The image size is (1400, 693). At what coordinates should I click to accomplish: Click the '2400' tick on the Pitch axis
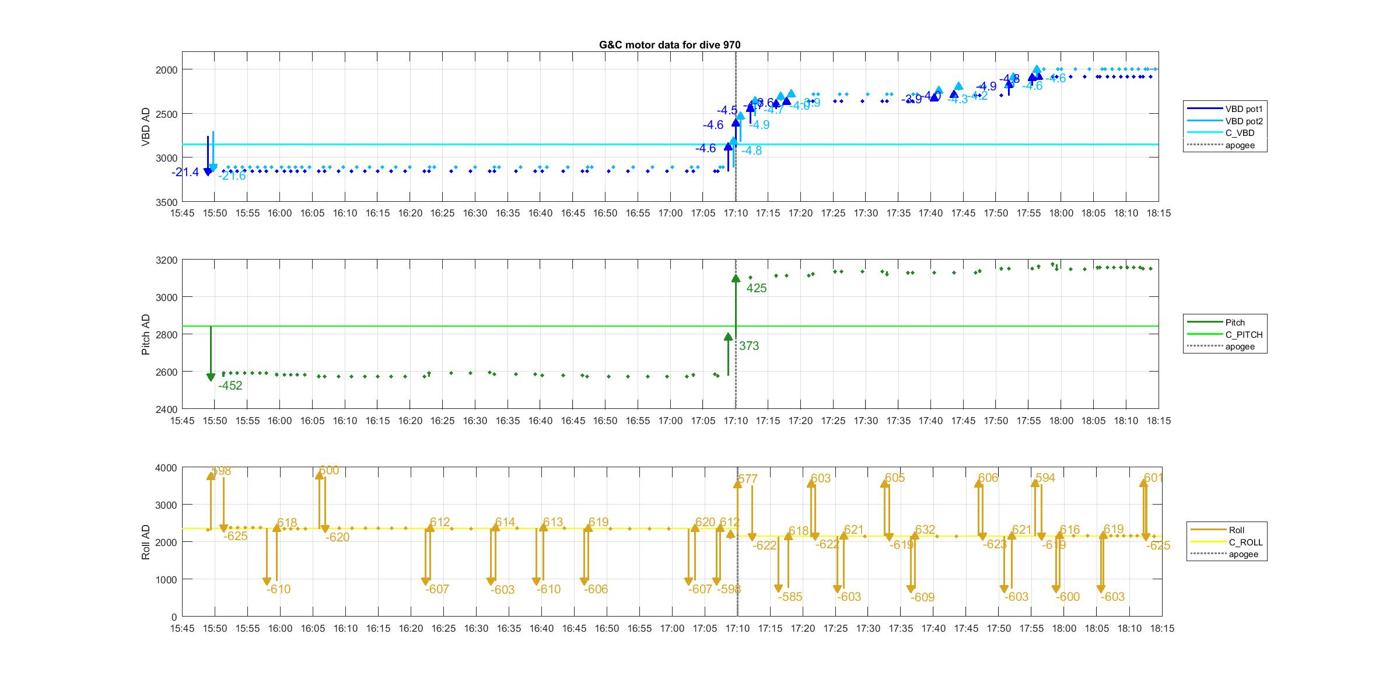click(x=164, y=409)
